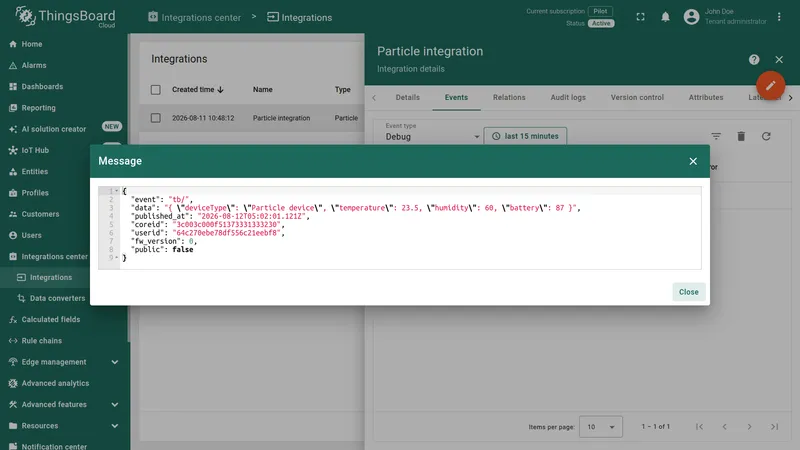This screenshot has height=450, width=800.
Task: Sort by the Name column header
Action: (263, 90)
